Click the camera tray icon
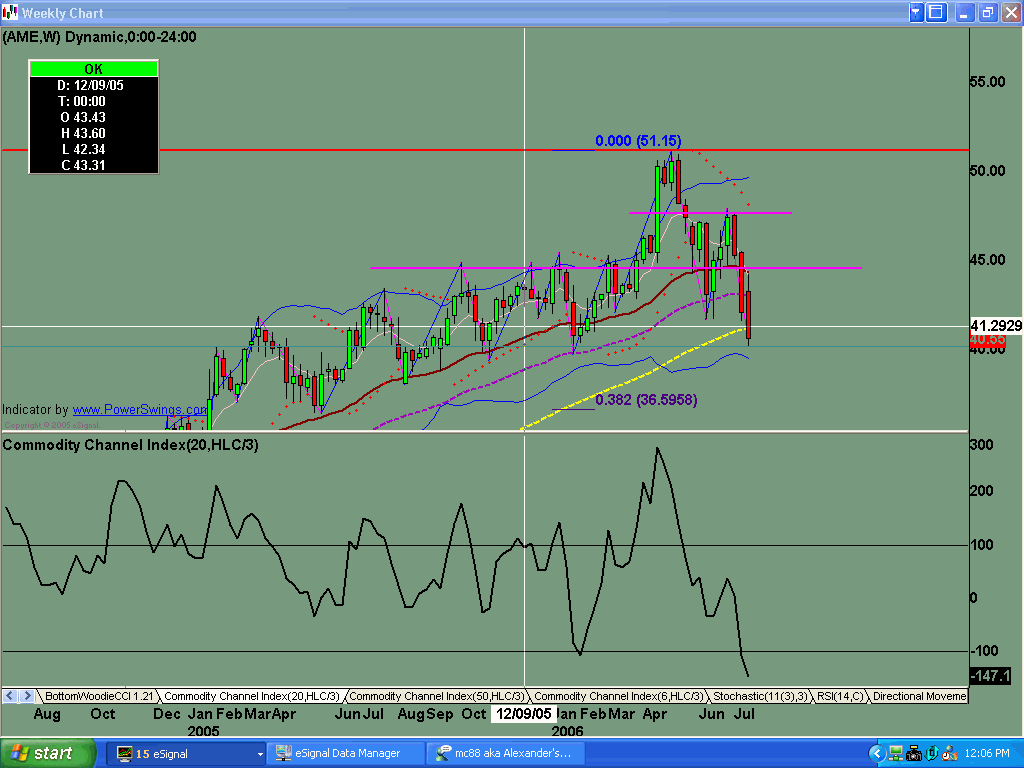Image resolution: width=1024 pixels, height=768 pixels. [x=914, y=754]
